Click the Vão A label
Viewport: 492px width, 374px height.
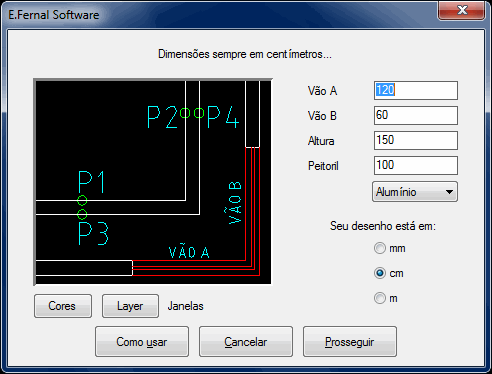coord(322,91)
